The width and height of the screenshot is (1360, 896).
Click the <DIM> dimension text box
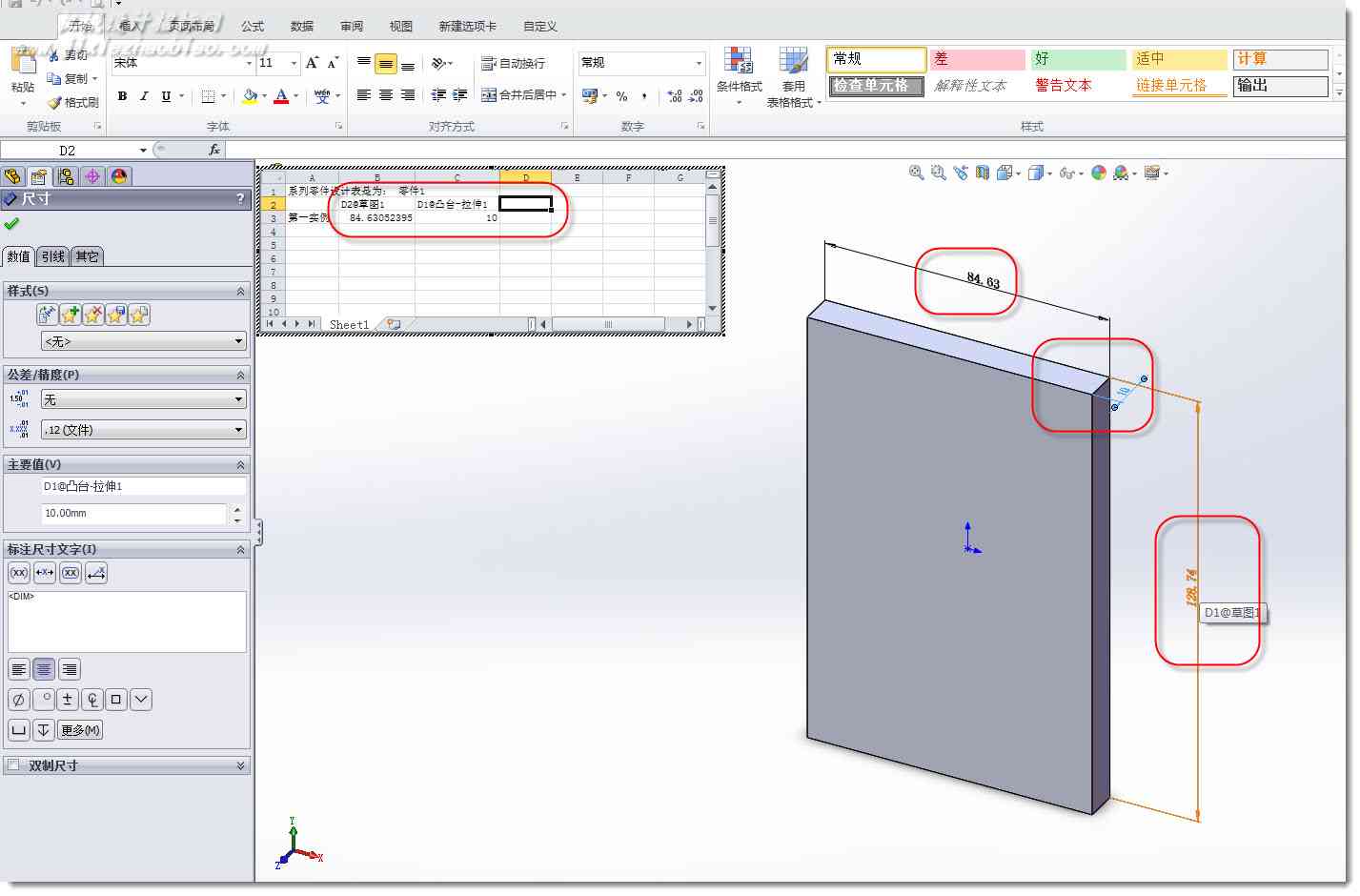pyautogui.click(x=127, y=621)
